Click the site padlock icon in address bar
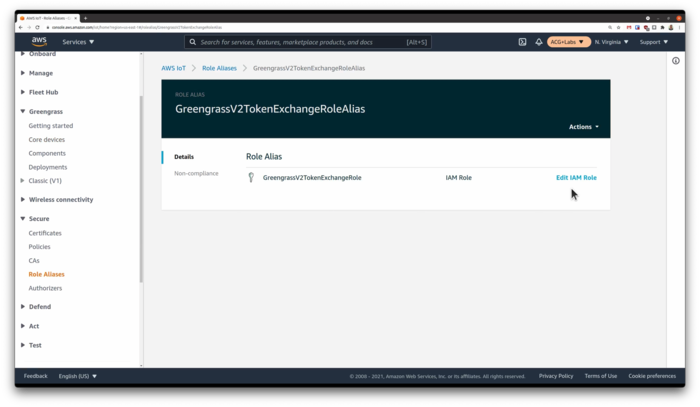Viewport: 700px width, 407px height. click(48, 27)
